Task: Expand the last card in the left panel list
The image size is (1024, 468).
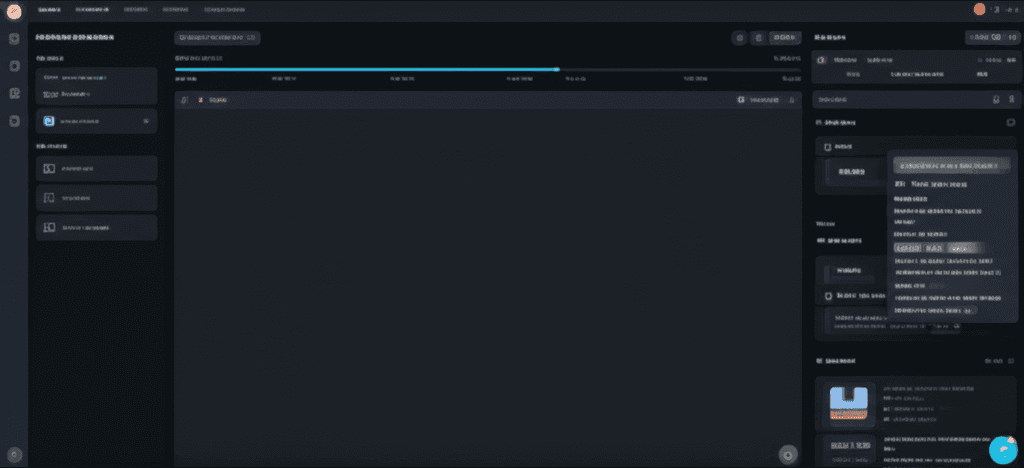Action: pos(96,227)
